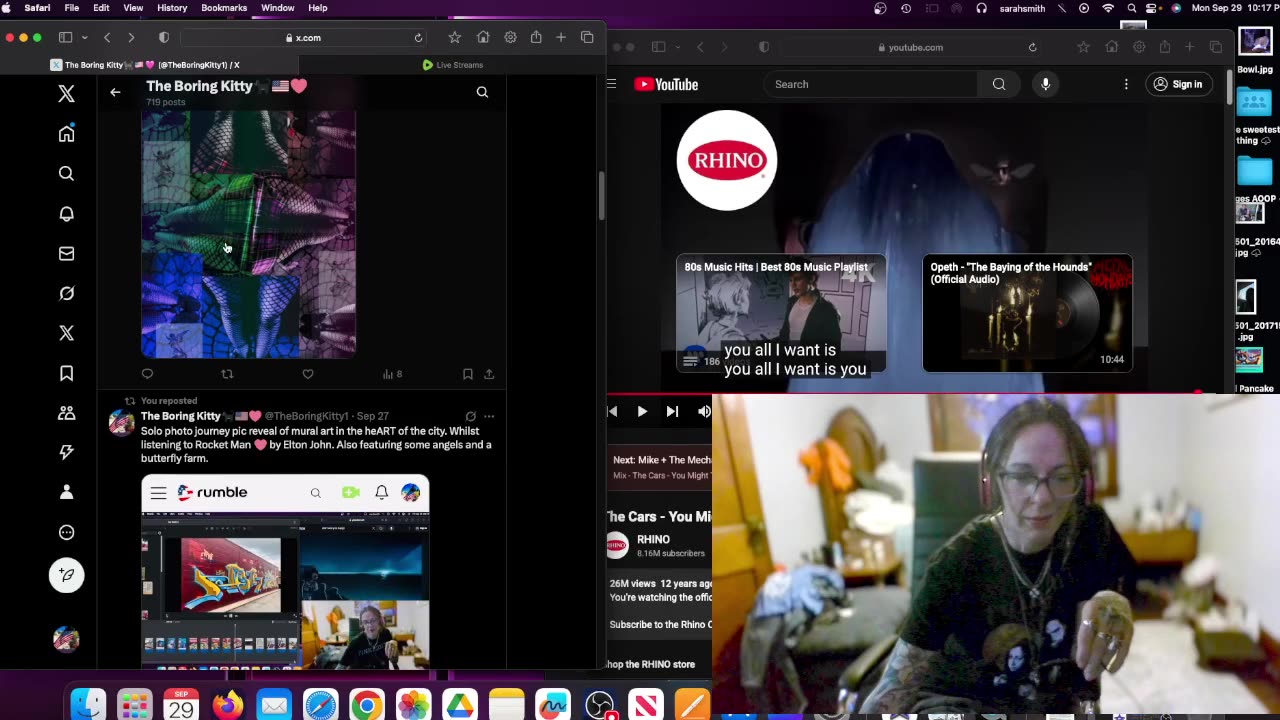Viewport: 1280px width, 720px height.
Task: Open Communities icon in X sidebar
Action: 66,413
